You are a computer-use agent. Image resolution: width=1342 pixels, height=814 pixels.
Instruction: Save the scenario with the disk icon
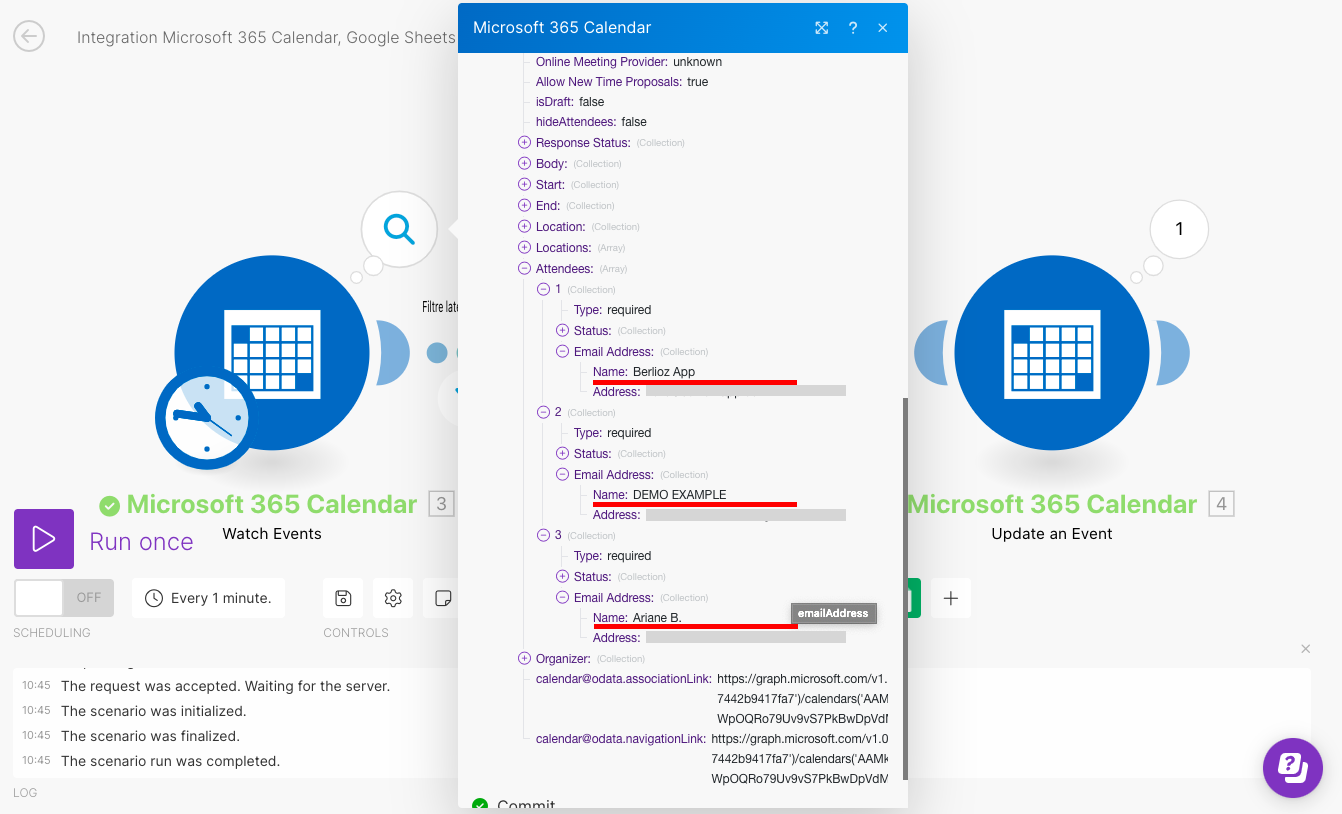[x=343, y=598]
